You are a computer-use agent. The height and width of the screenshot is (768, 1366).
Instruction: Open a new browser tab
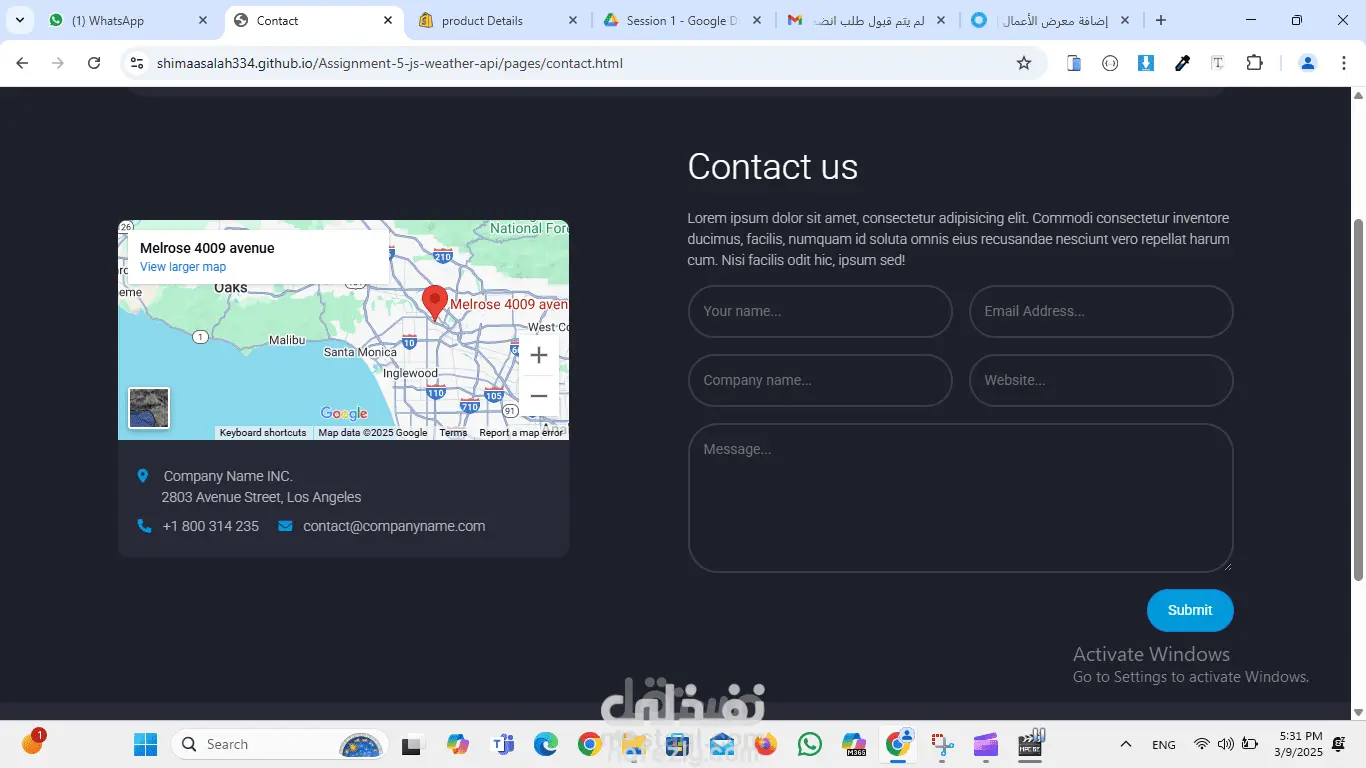click(x=1160, y=20)
